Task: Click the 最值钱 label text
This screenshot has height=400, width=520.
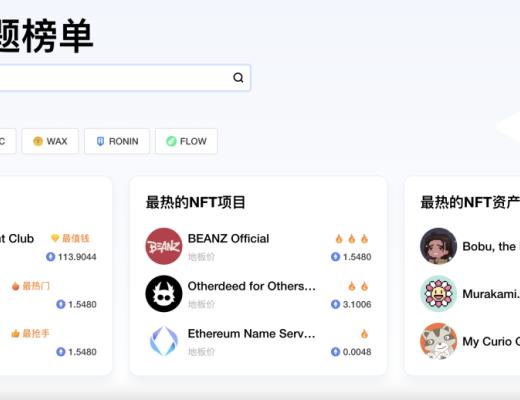Action: tap(76, 238)
